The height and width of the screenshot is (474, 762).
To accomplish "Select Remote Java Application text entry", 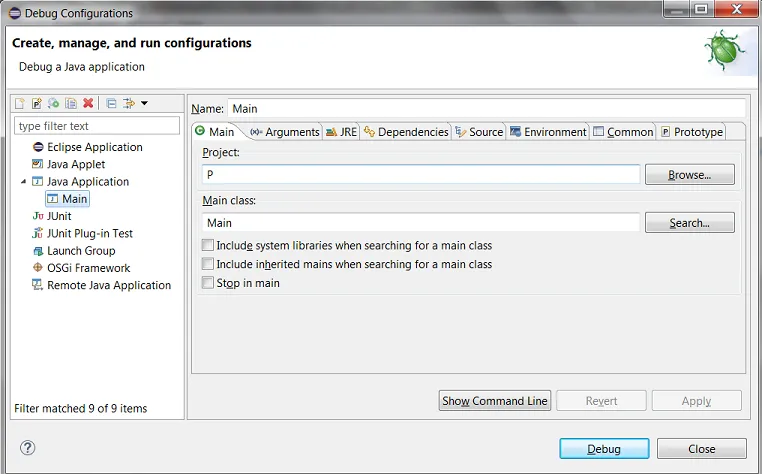I will pyautogui.click(x=109, y=285).
